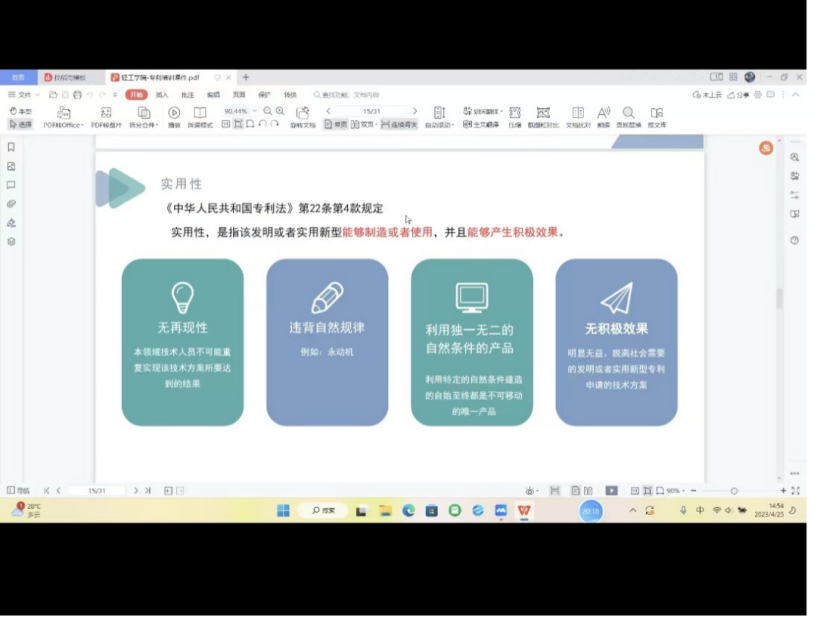Click the 查找替换 search icon

point(628,113)
